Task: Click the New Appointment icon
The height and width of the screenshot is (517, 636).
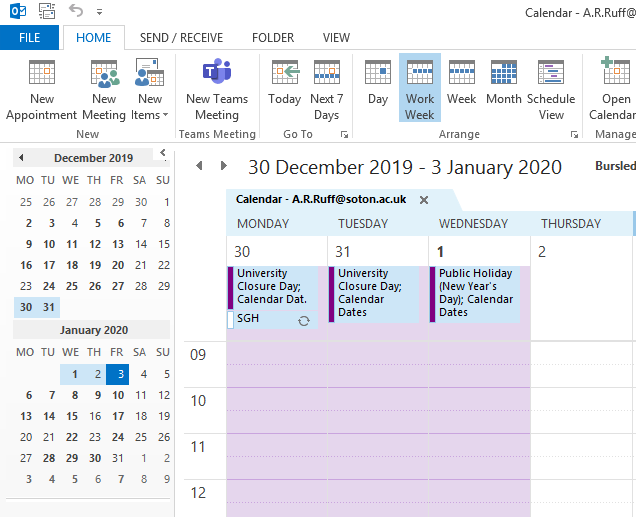Action: 42,76
